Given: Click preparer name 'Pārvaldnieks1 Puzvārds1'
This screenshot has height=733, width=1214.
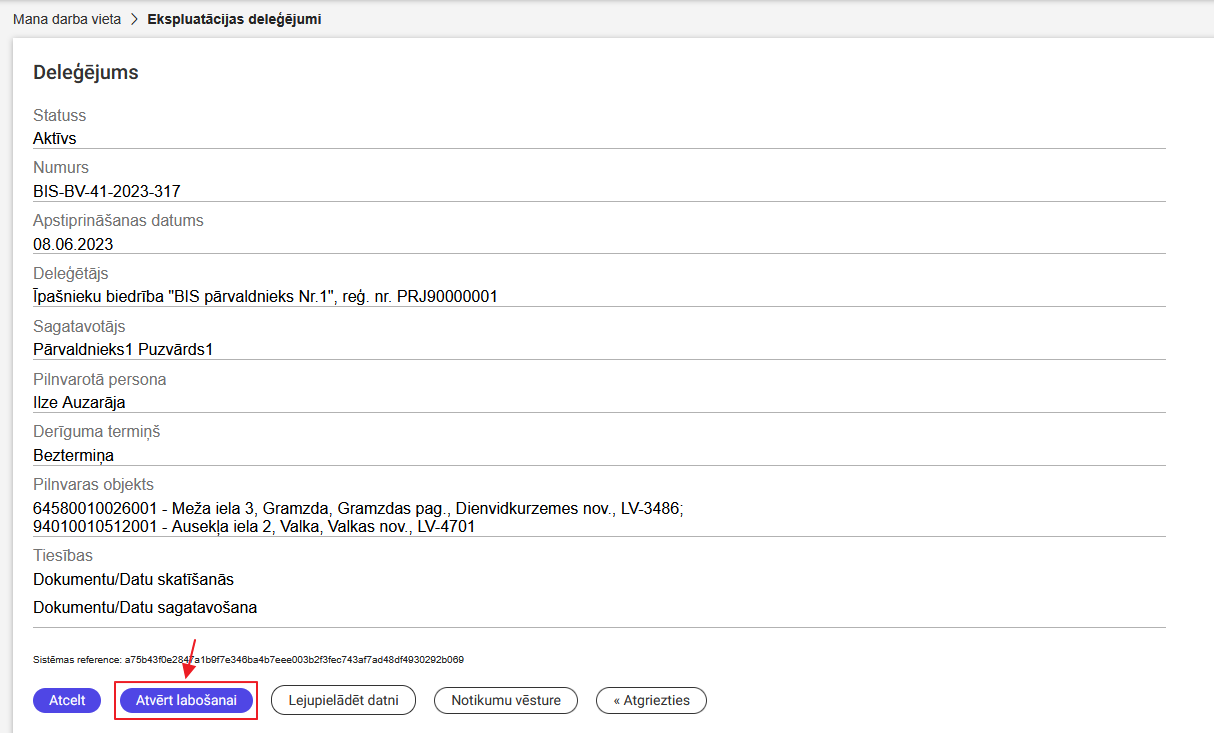Looking at the screenshot, I should (123, 349).
